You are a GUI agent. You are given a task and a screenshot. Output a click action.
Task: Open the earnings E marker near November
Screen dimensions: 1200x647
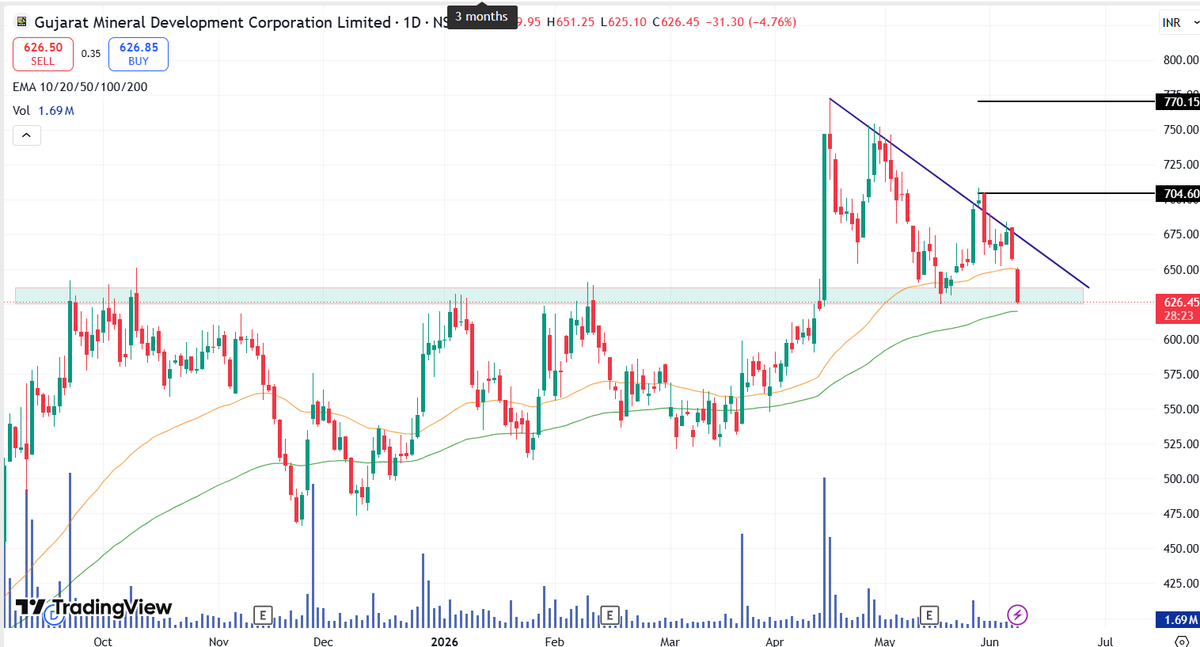click(264, 613)
